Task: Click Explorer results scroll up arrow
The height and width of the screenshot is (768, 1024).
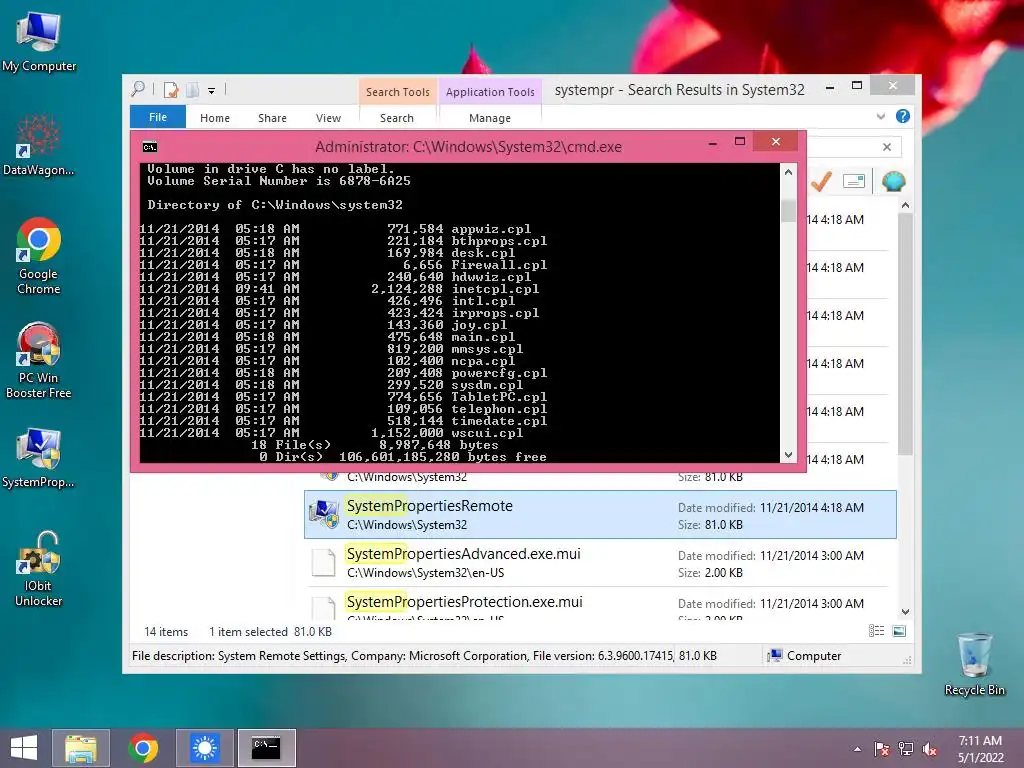Action: point(905,206)
